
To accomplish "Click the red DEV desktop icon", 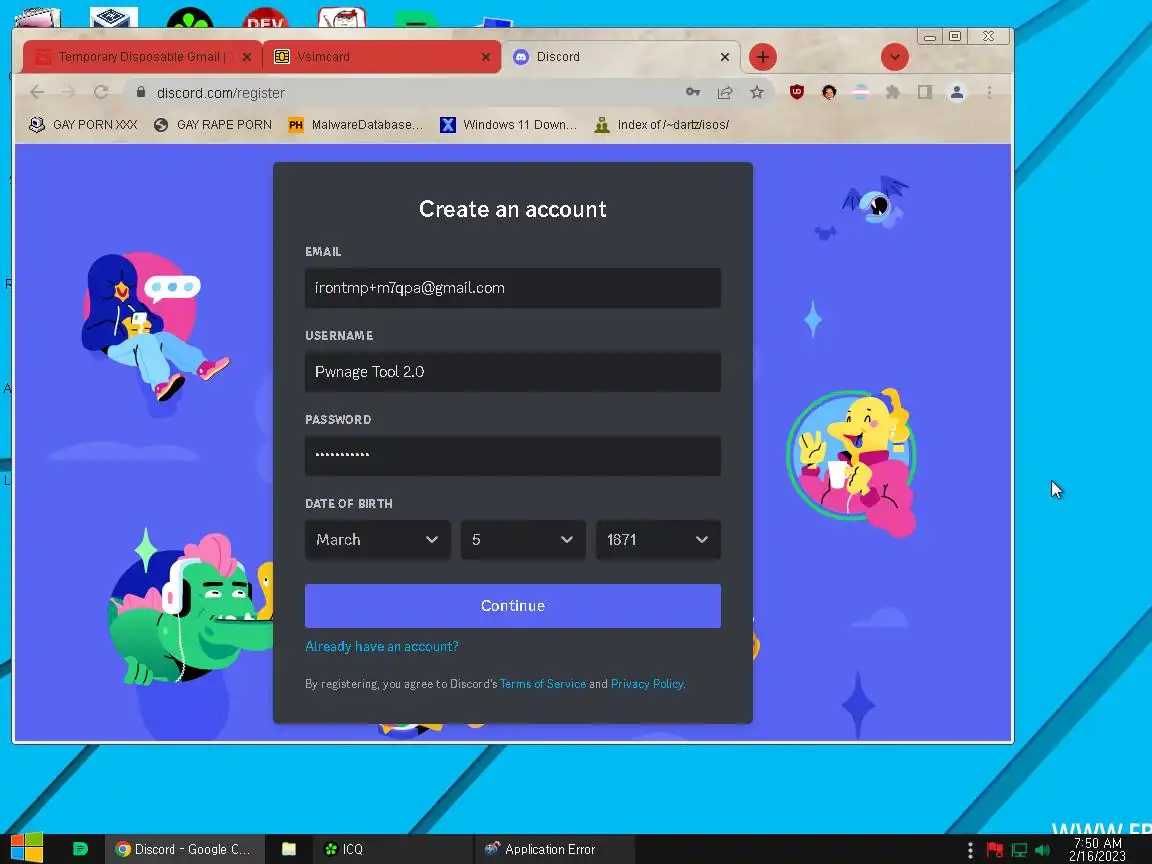I will coord(265,18).
